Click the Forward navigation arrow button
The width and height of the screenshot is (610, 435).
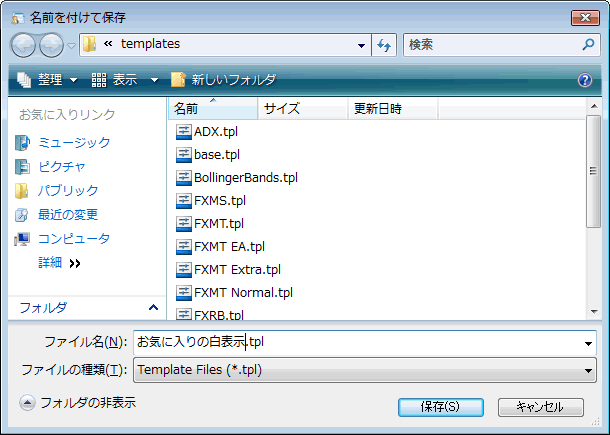(52, 46)
